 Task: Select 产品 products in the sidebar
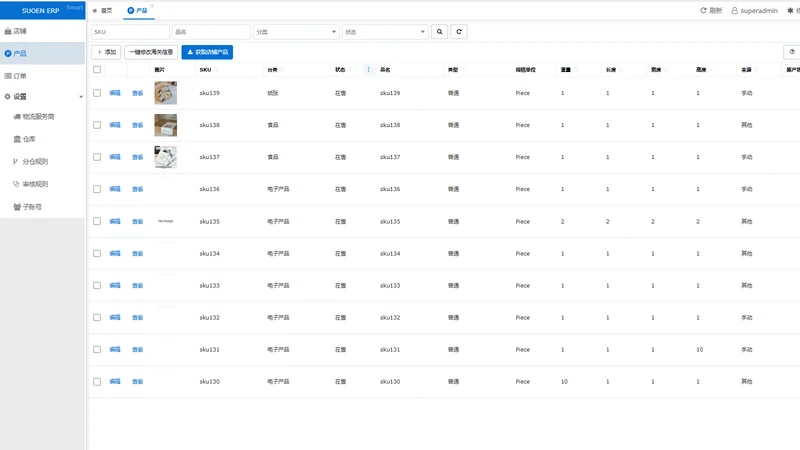pyautogui.click(x=42, y=53)
